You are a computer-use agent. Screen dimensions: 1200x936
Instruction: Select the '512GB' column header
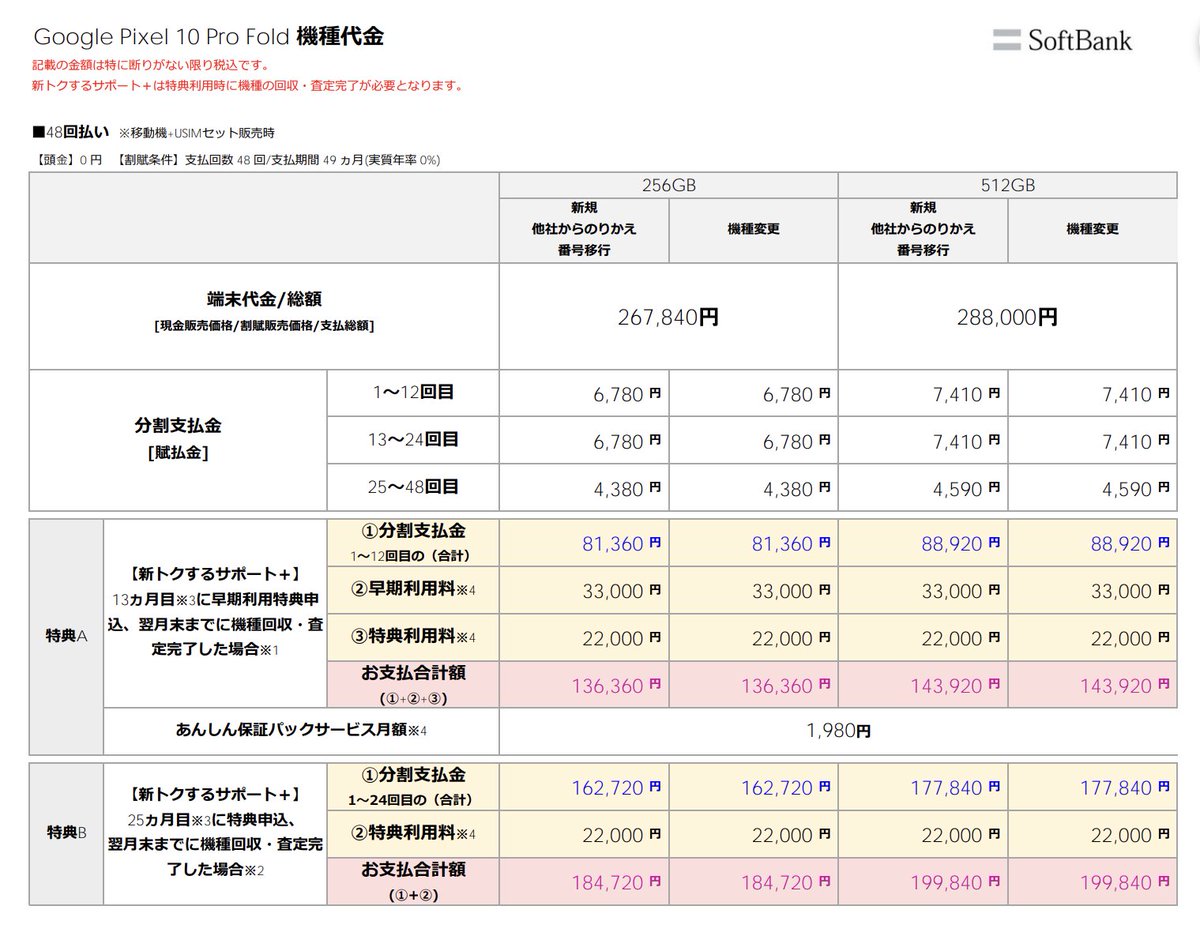click(1008, 185)
